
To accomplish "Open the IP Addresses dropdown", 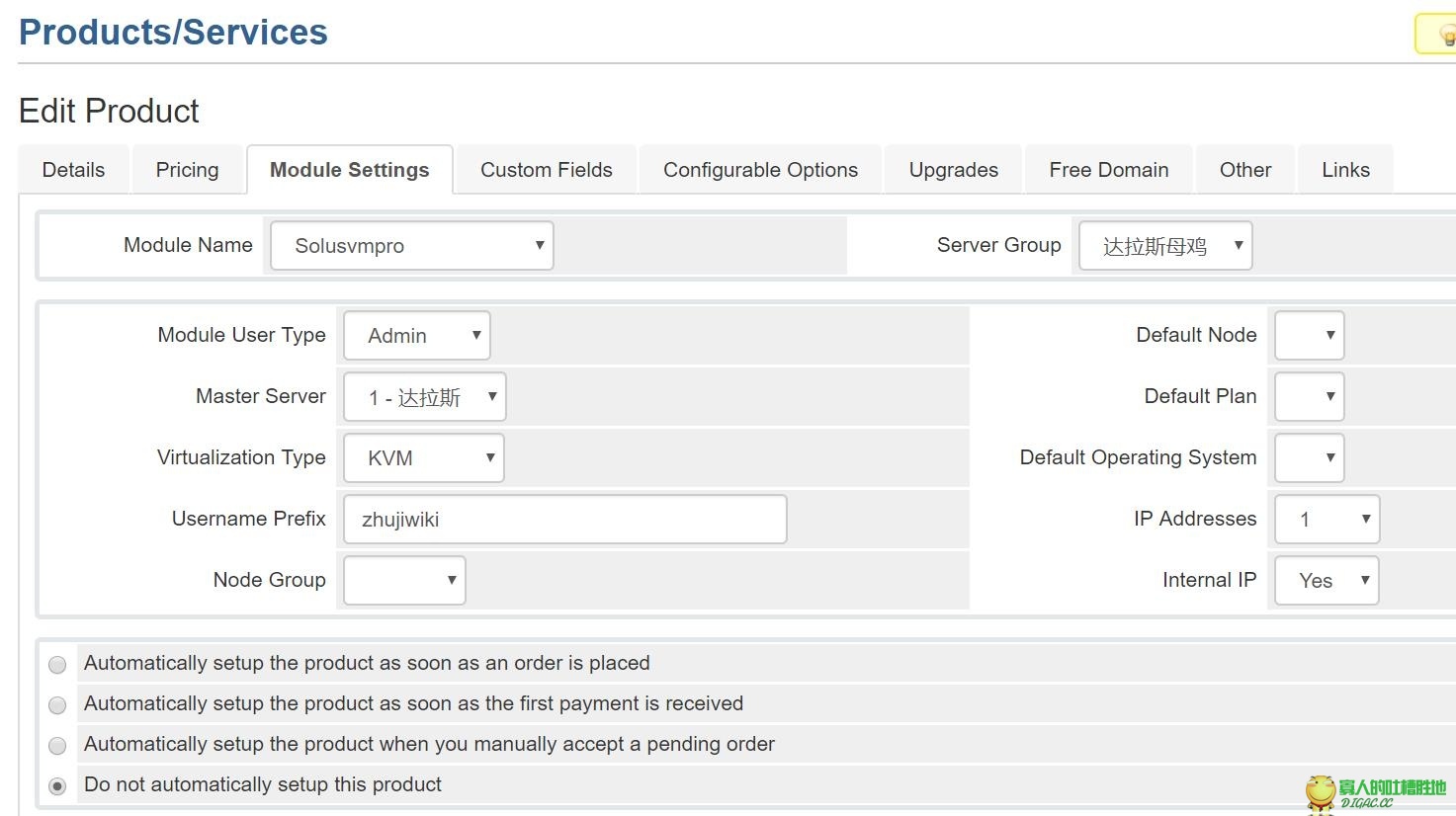I will (x=1327, y=520).
